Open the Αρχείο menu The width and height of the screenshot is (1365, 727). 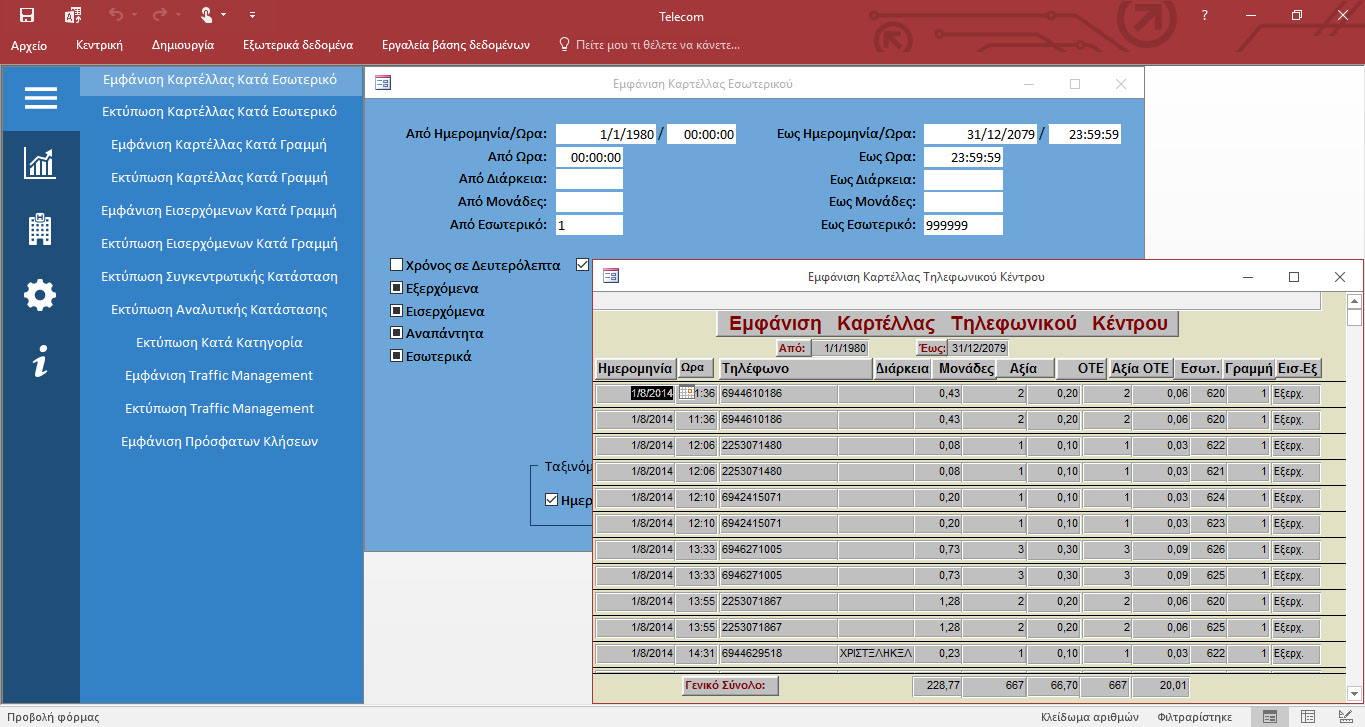coord(29,45)
